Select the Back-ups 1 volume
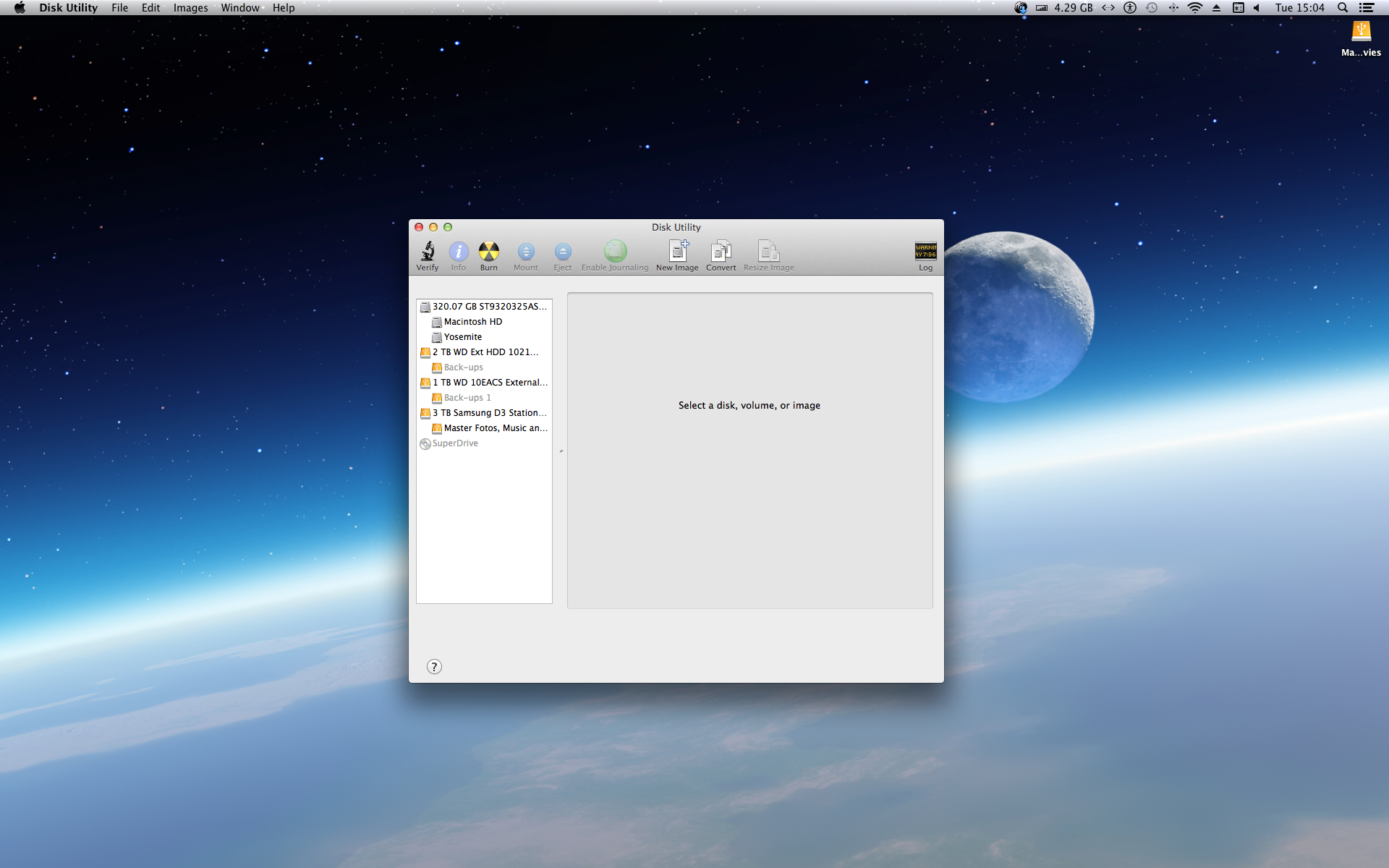Image resolution: width=1389 pixels, height=868 pixels. coord(484,398)
